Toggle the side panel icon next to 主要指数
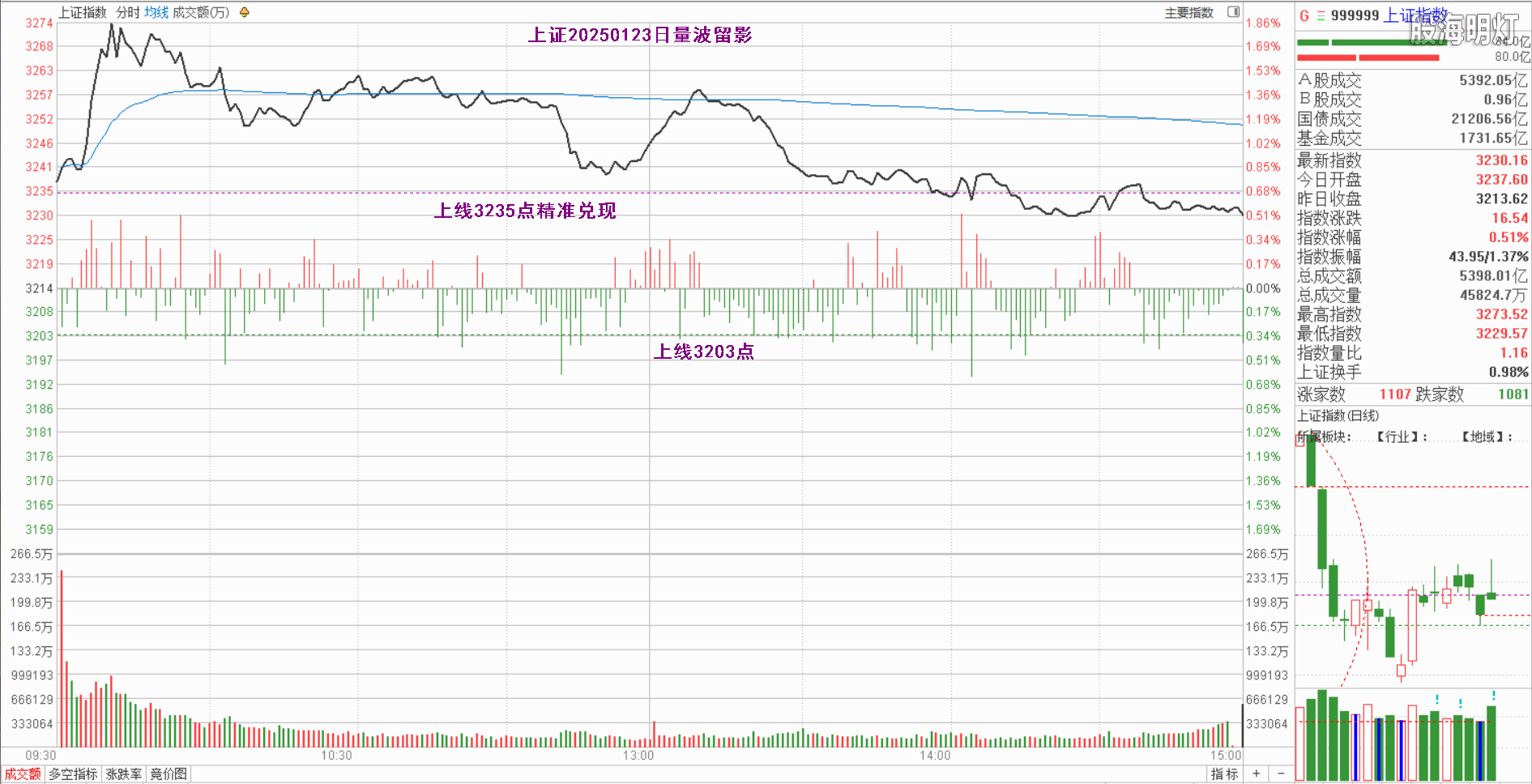Screen dimensions: 1532x784 (x=1233, y=12)
